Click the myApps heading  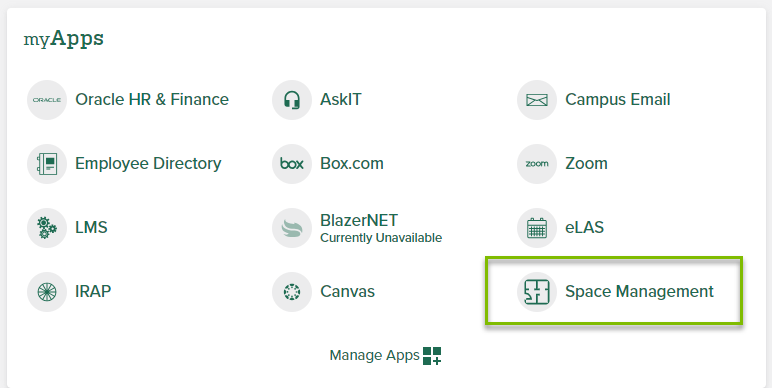click(x=64, y=38)
